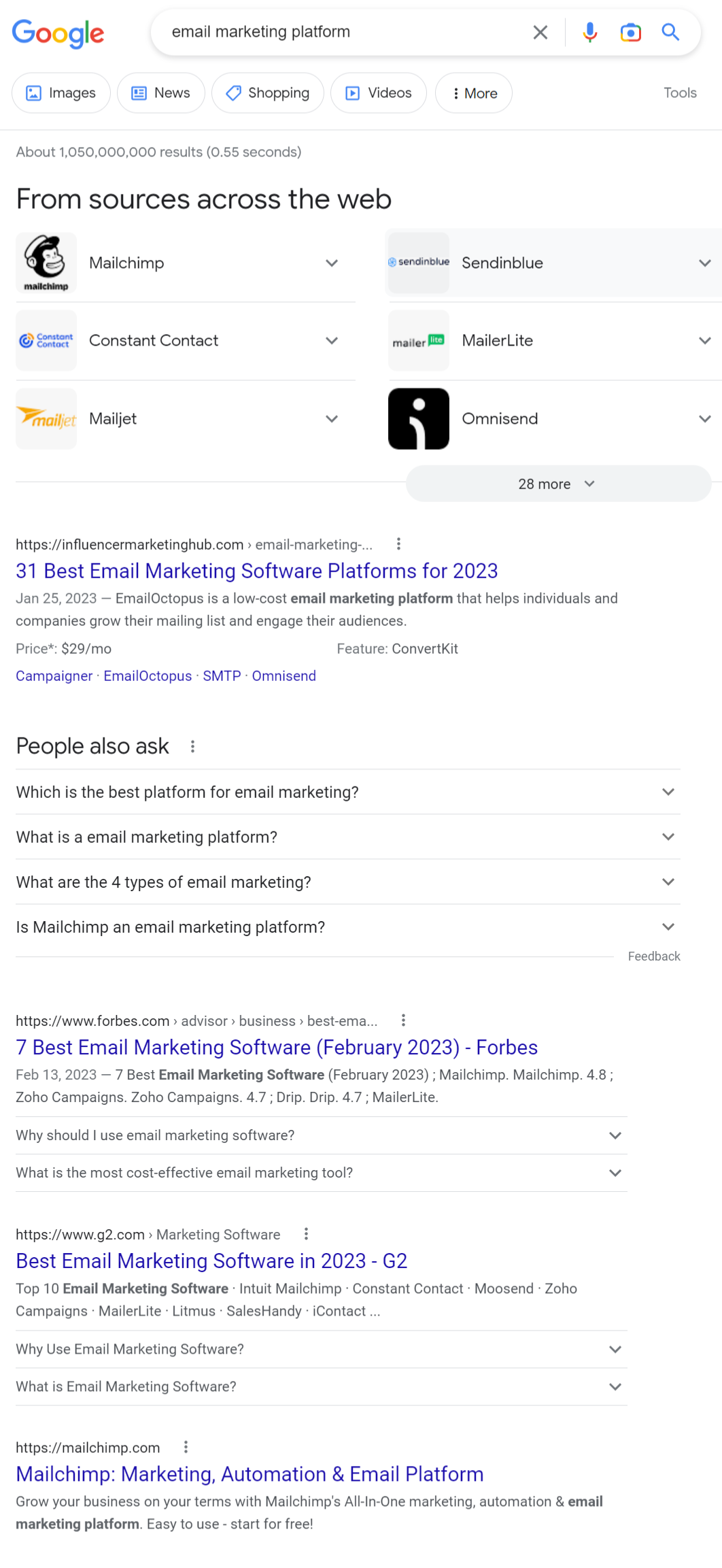Click the blue magnifier search icon
The image size is (722, 1568).
(670, 32)
